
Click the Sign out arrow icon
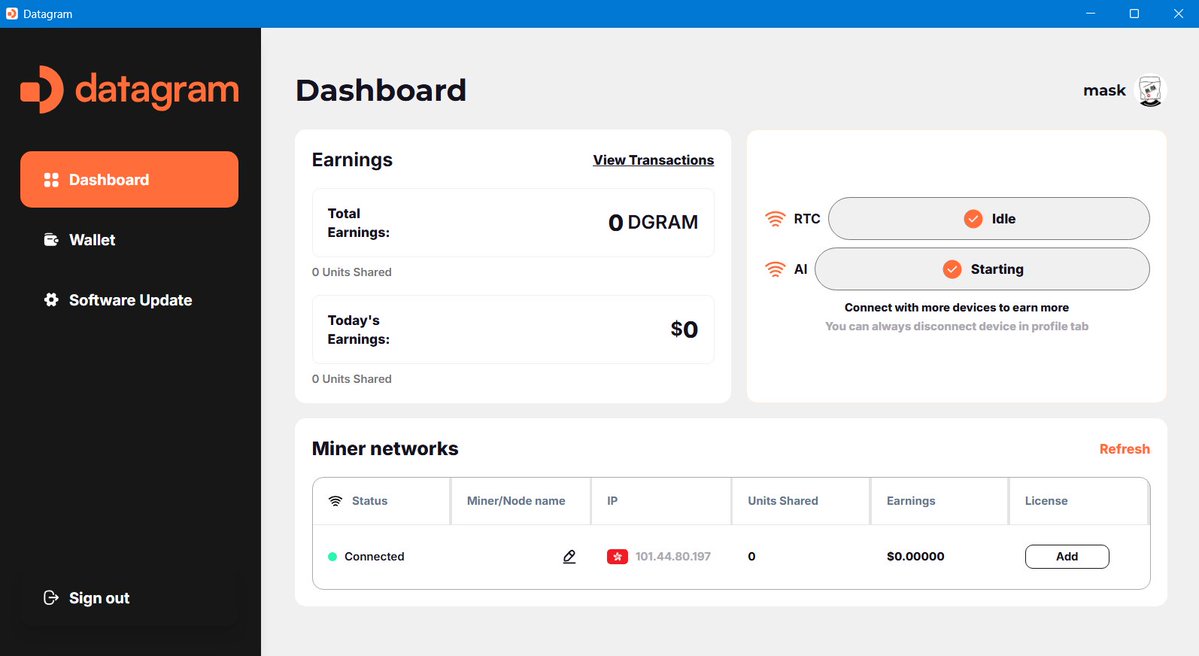tap(51, 598)
